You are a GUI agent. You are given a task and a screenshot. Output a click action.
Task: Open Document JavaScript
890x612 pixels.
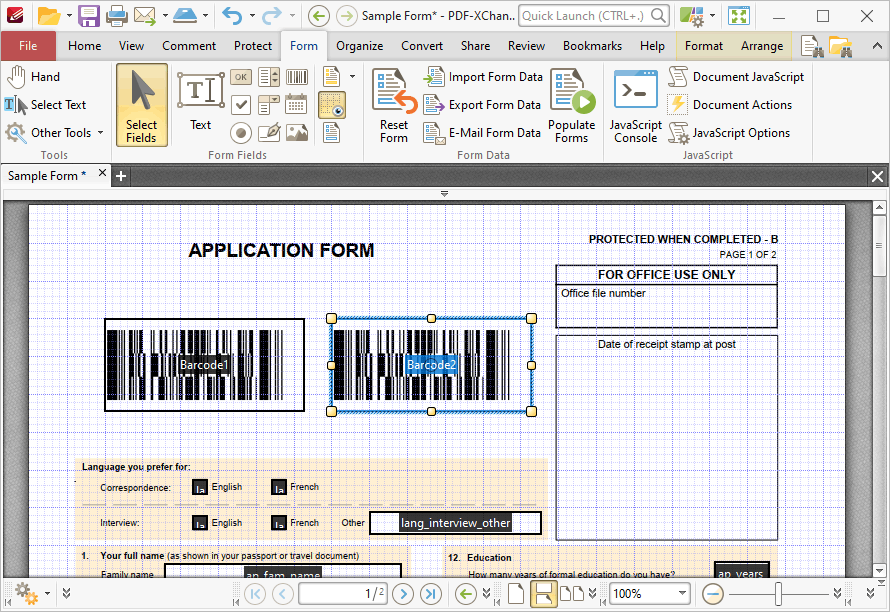(x=736, y=77)
